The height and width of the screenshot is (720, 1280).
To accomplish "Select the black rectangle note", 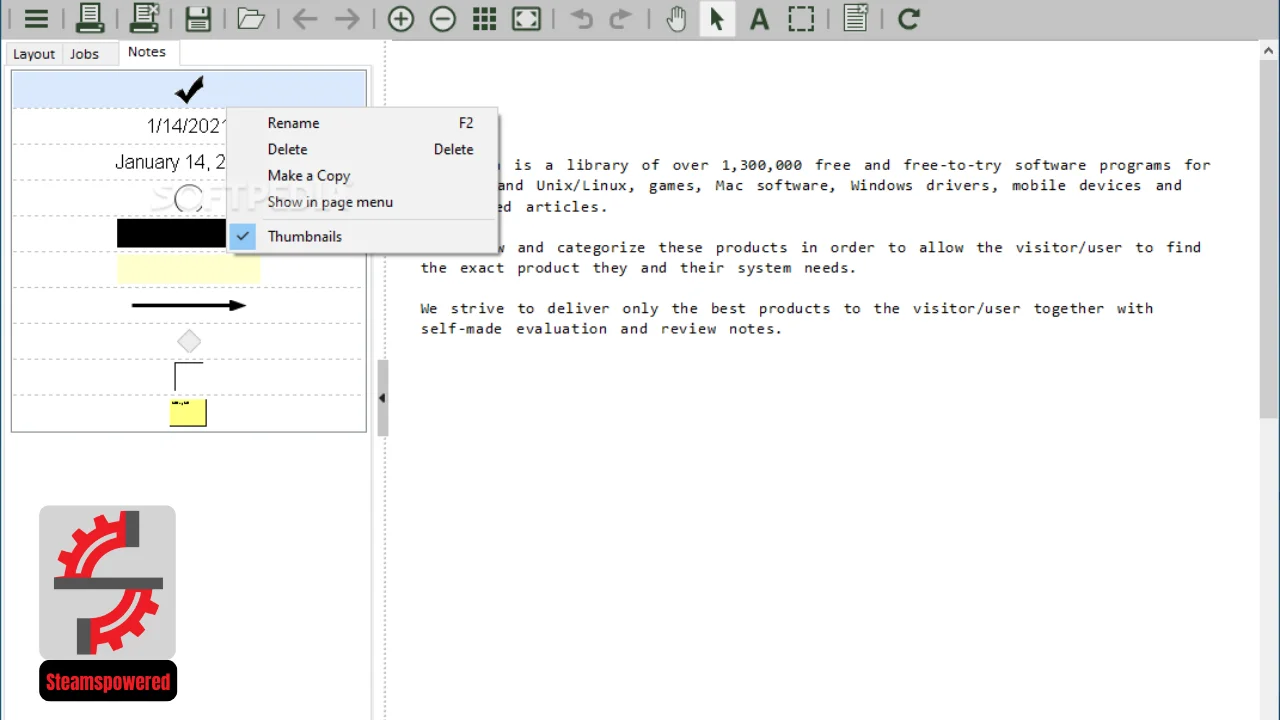I will coord(171,233).
